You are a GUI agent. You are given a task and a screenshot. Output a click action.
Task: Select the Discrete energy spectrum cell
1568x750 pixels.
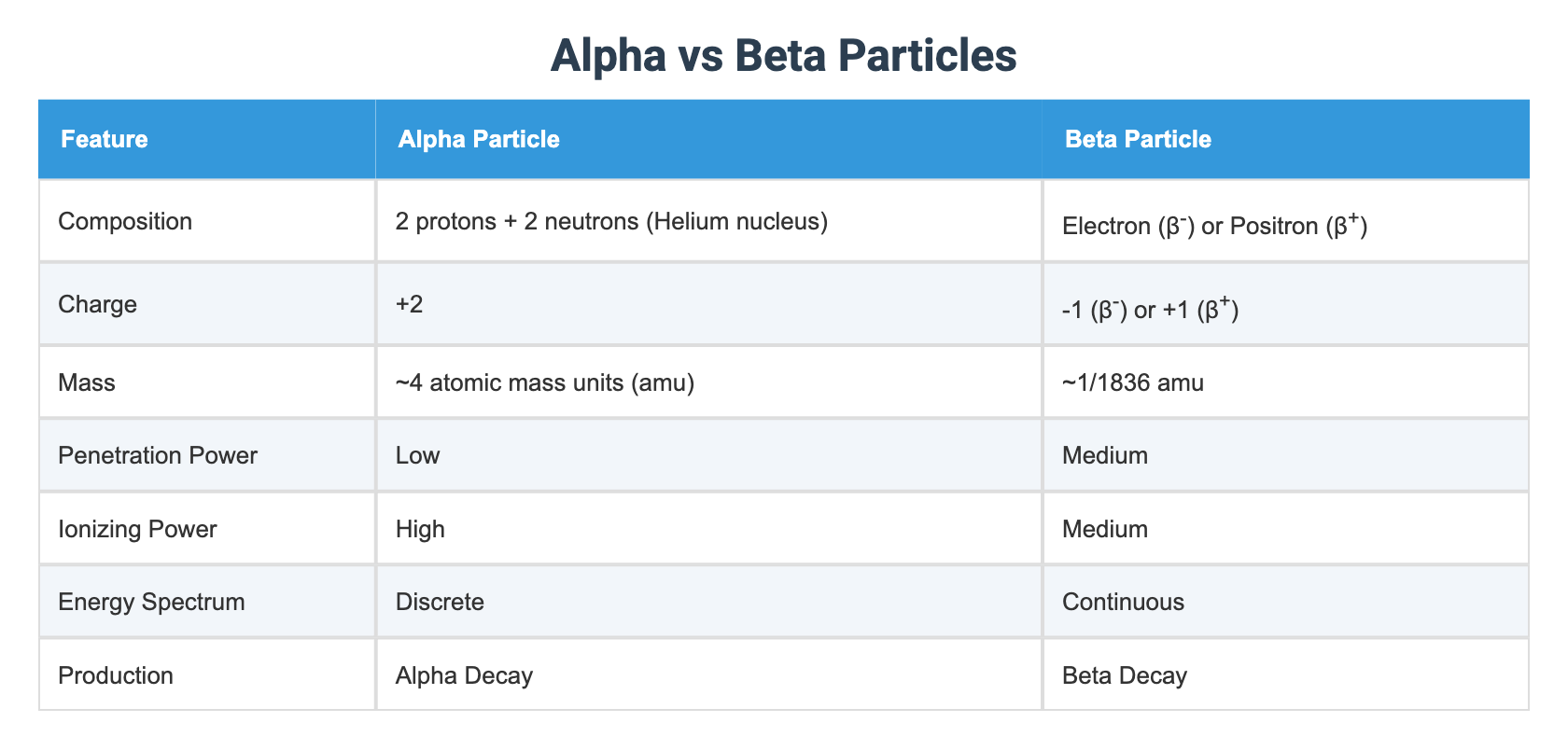tap(708, 602)
